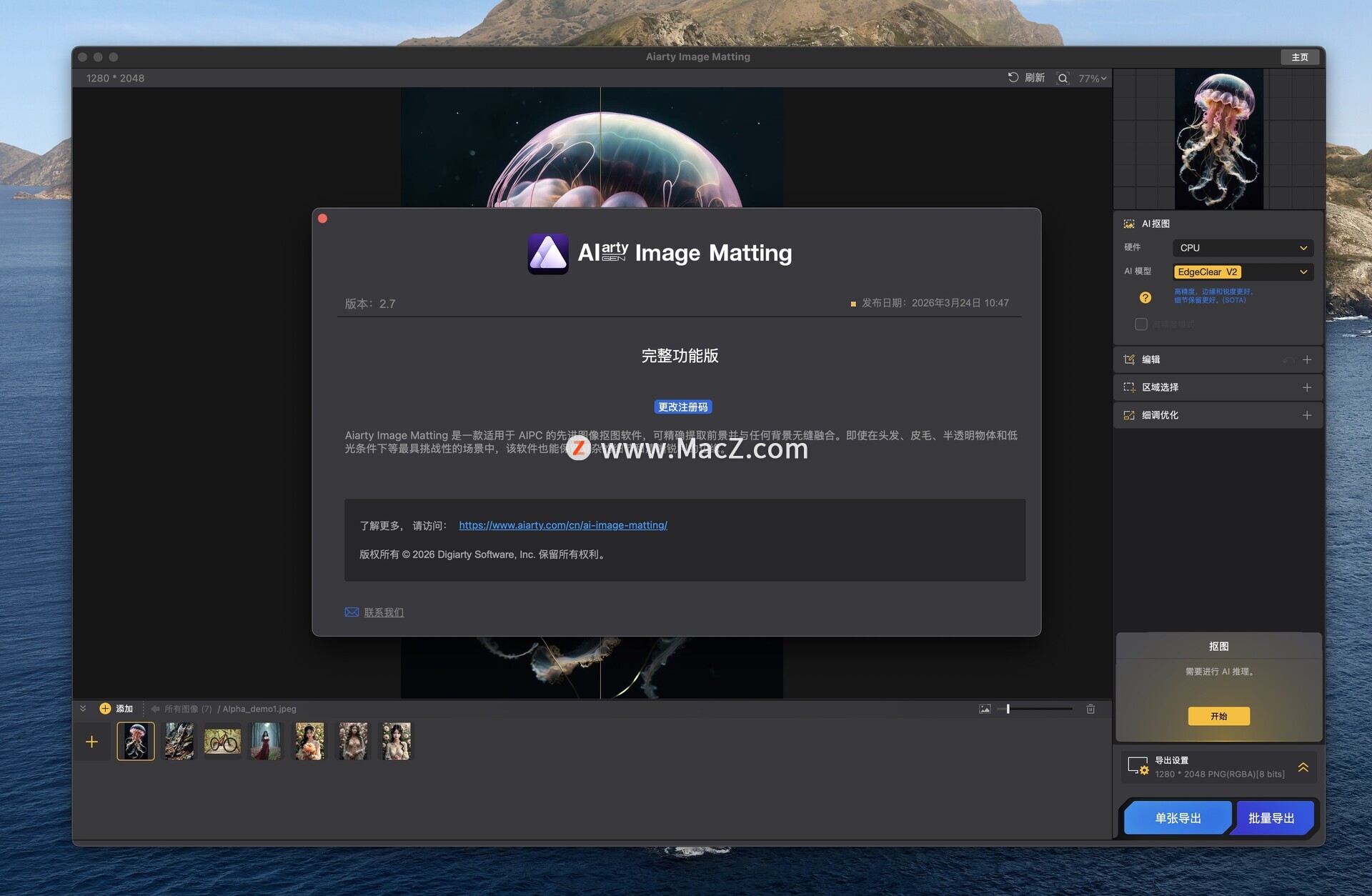The image size is (1372, 896).
Task: Click the envelope contact icon
Action: pyautogui.click(x=352, y=612)
